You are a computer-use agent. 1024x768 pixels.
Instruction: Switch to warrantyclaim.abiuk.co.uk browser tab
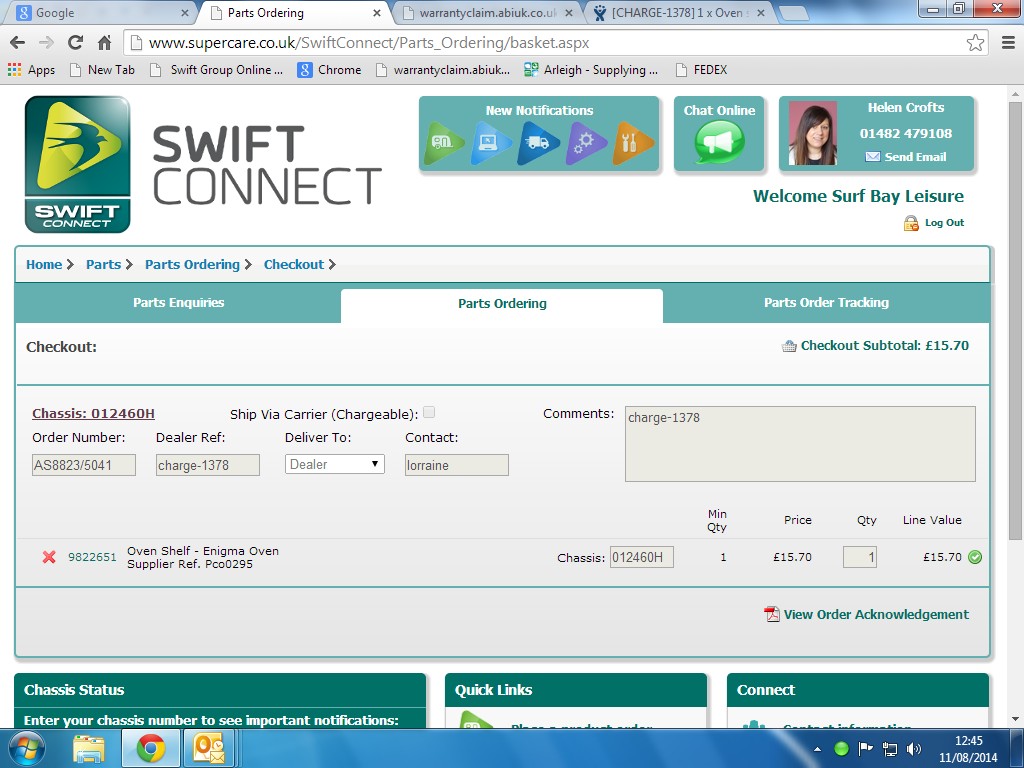pyautogui.click(x=485, y=12)
